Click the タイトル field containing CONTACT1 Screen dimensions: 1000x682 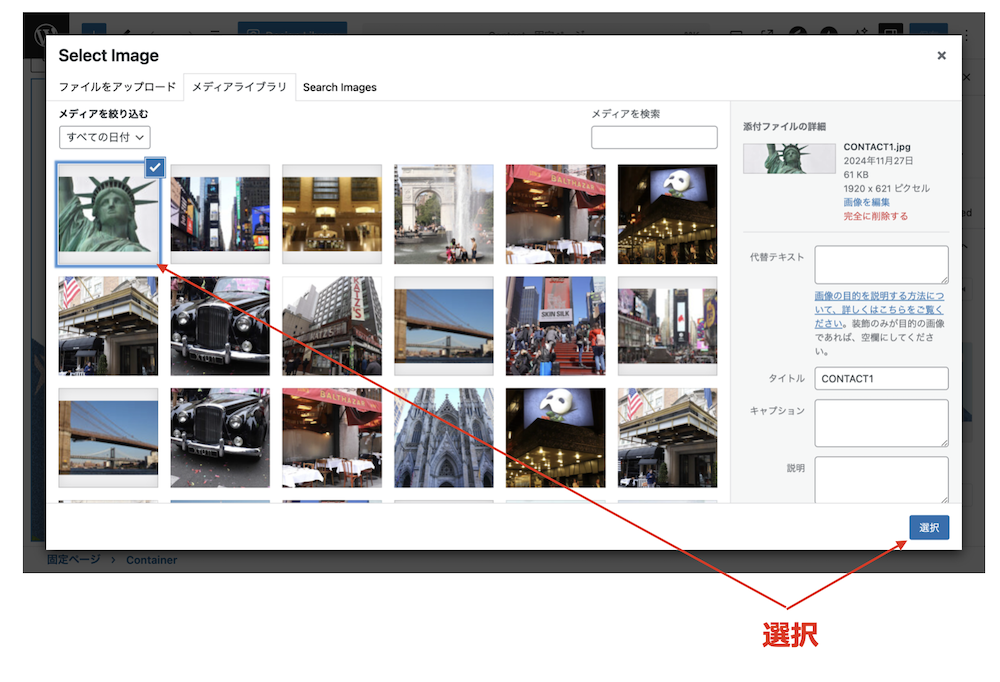pyautogui.click(x=881, y=379)
